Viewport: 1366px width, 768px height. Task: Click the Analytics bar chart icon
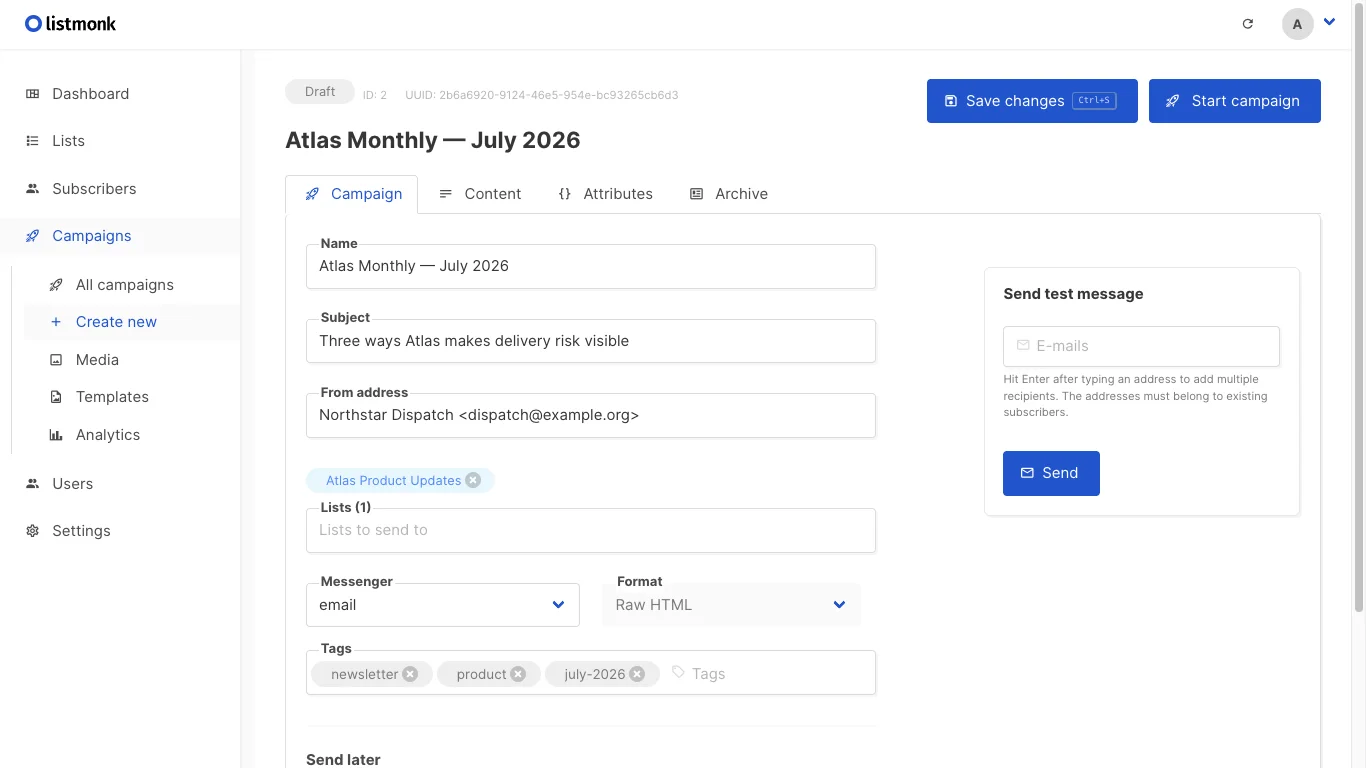56,435
